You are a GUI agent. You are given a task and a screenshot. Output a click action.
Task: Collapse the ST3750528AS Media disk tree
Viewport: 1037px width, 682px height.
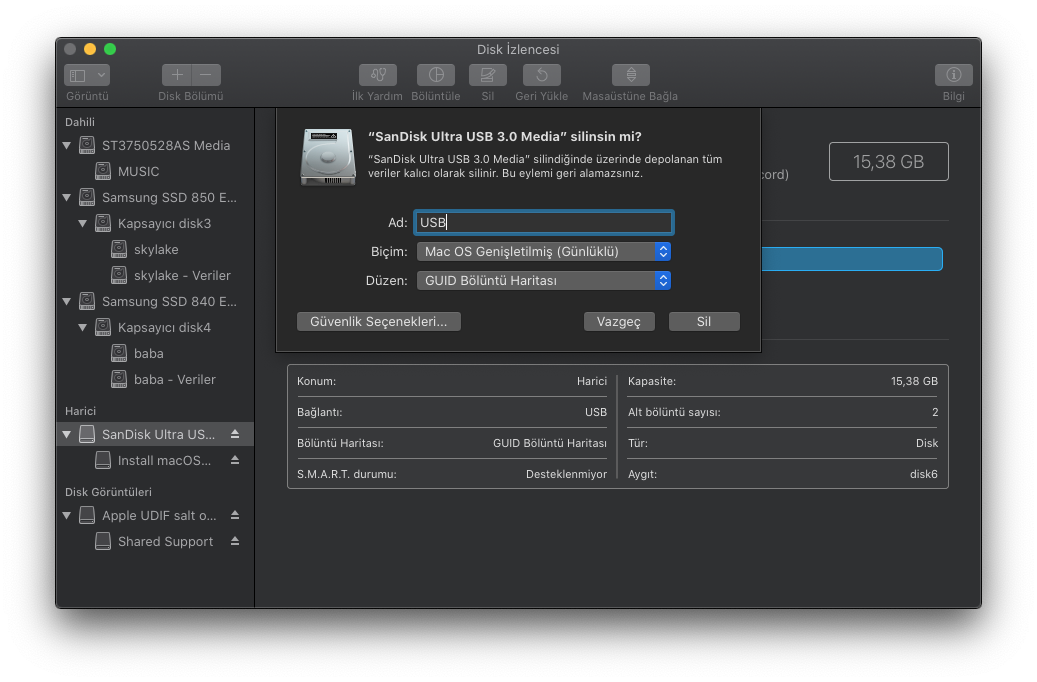[67, 146]
